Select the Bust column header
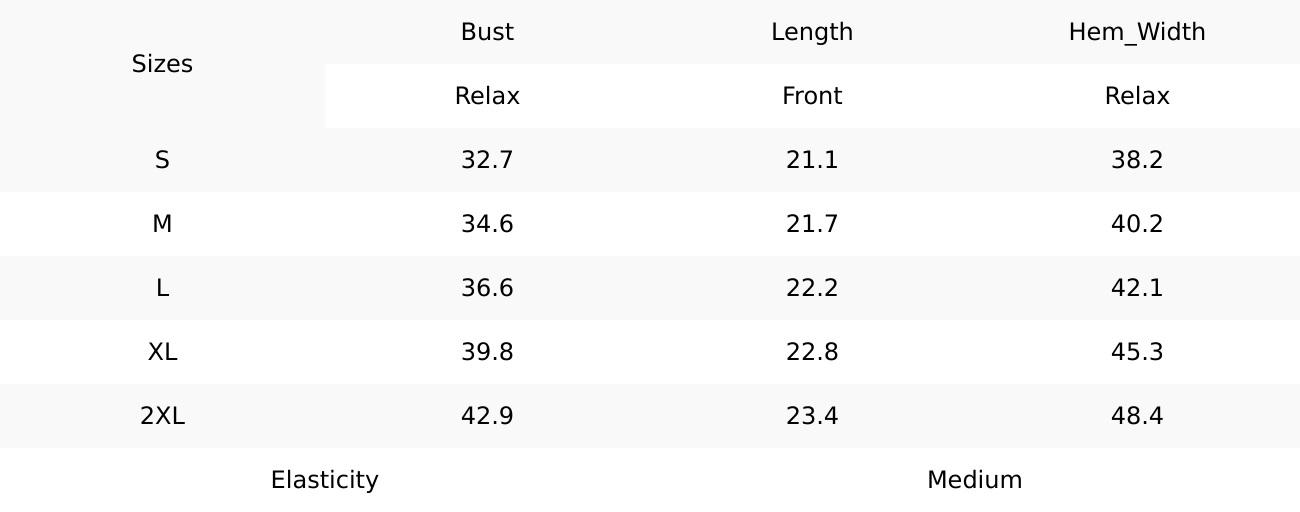This screenshot has width=1300, height=512. pos(487,32)
